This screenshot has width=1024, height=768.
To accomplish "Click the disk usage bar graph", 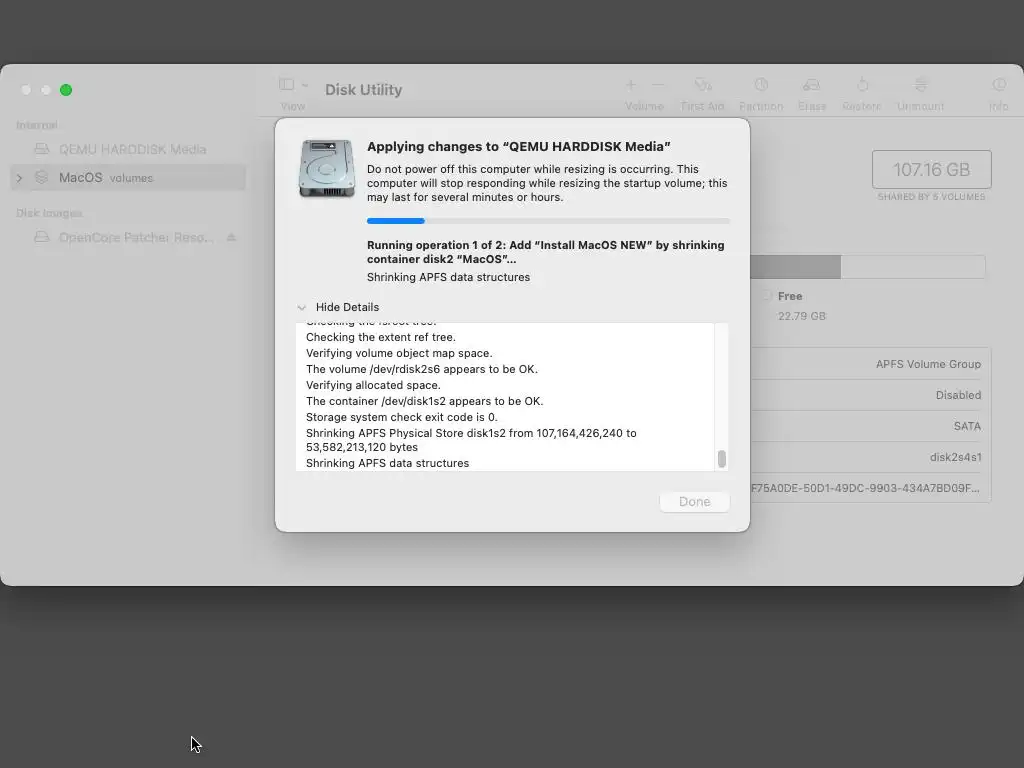I will (x=867, y=266).
